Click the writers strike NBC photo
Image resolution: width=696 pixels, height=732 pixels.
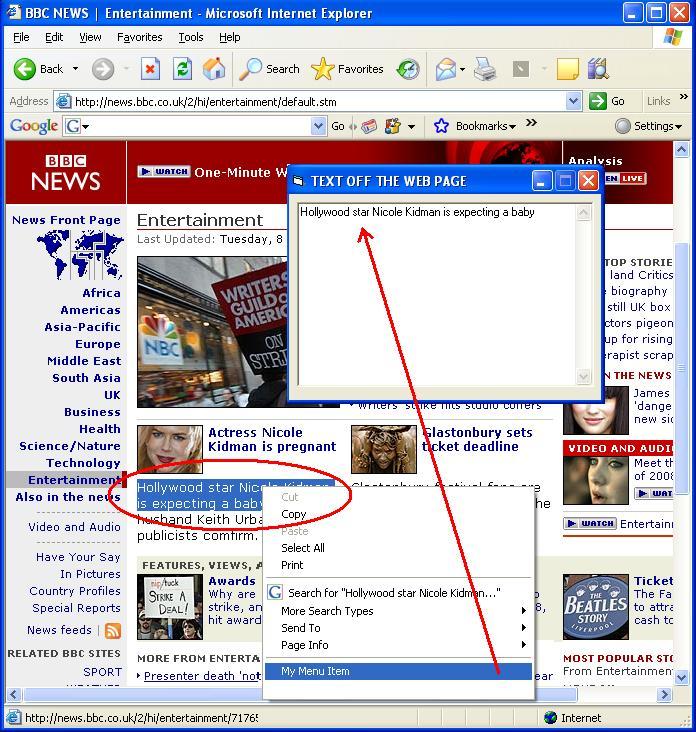tap(212, 332)
